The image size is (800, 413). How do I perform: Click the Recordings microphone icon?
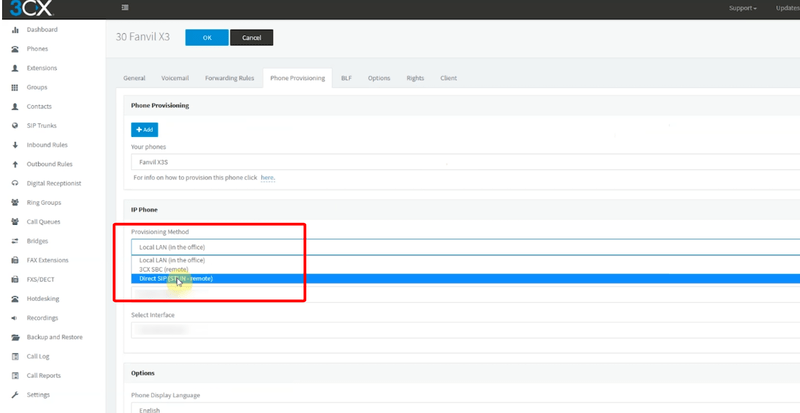(14, 318)
